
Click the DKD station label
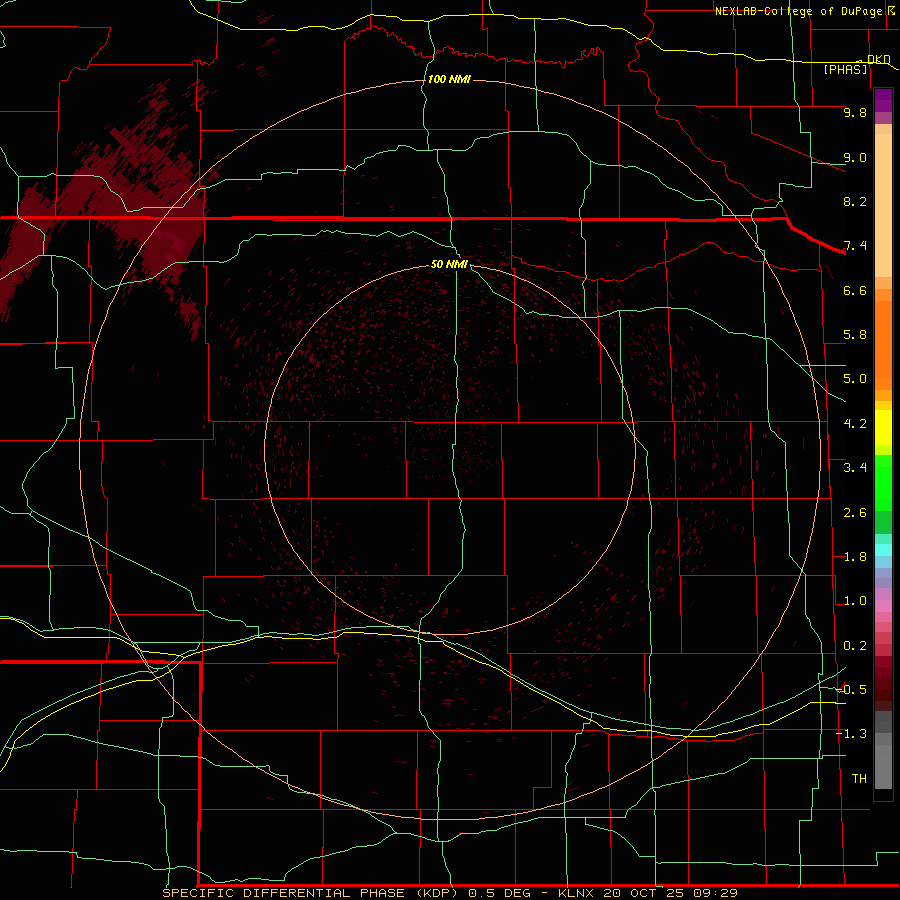coord(879,59)
